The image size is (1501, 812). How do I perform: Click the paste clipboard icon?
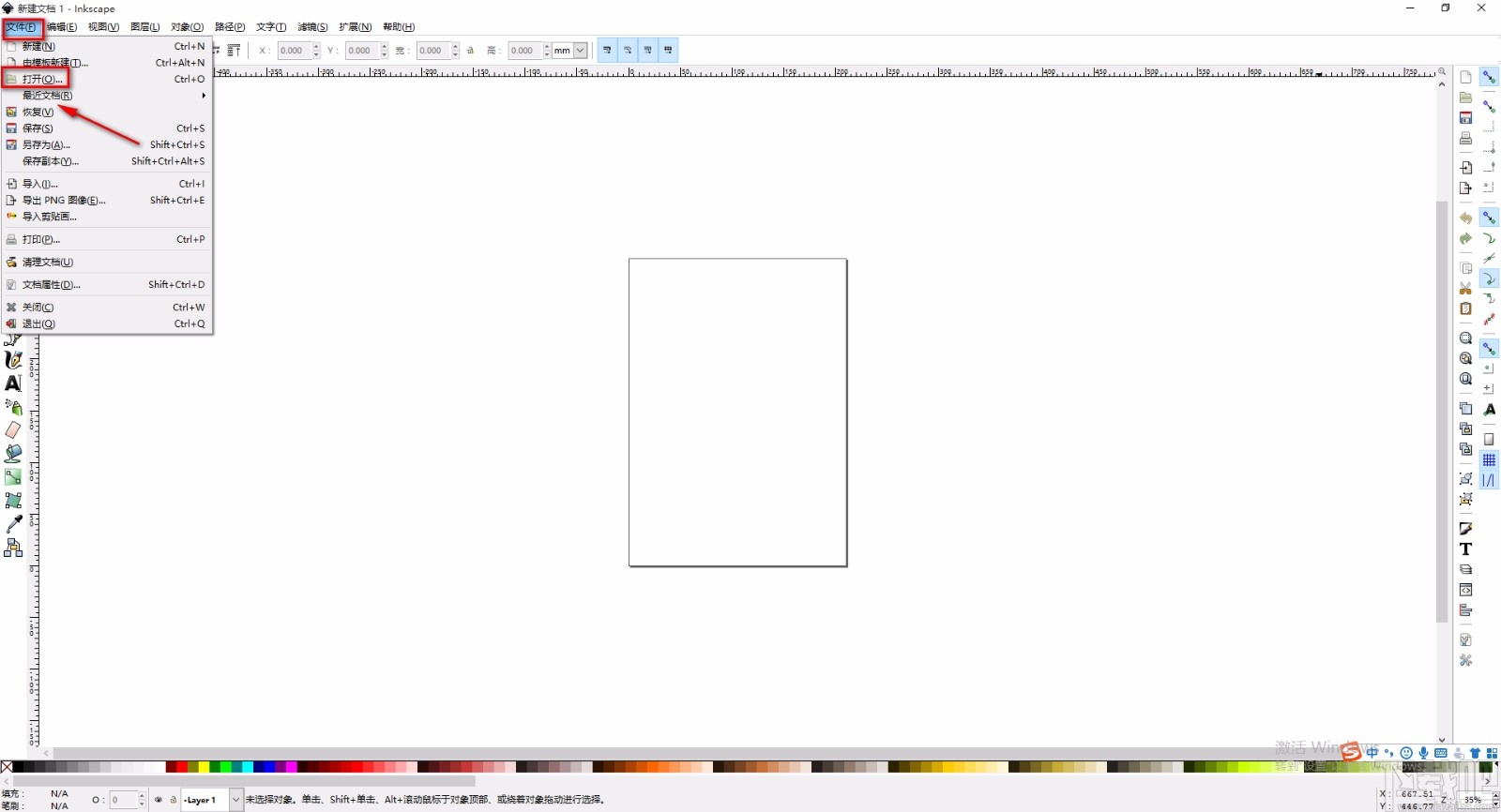click(1465, 308)
